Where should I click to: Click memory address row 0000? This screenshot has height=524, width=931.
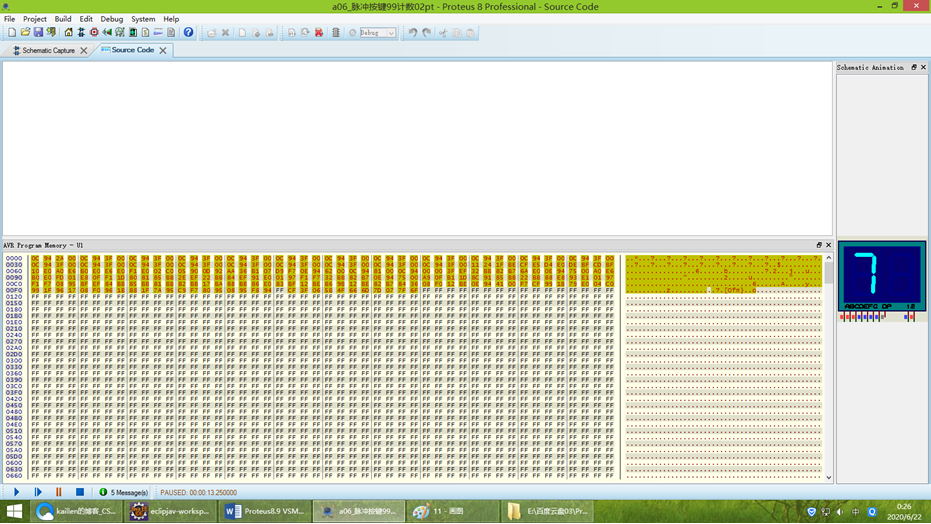[14, 258]
